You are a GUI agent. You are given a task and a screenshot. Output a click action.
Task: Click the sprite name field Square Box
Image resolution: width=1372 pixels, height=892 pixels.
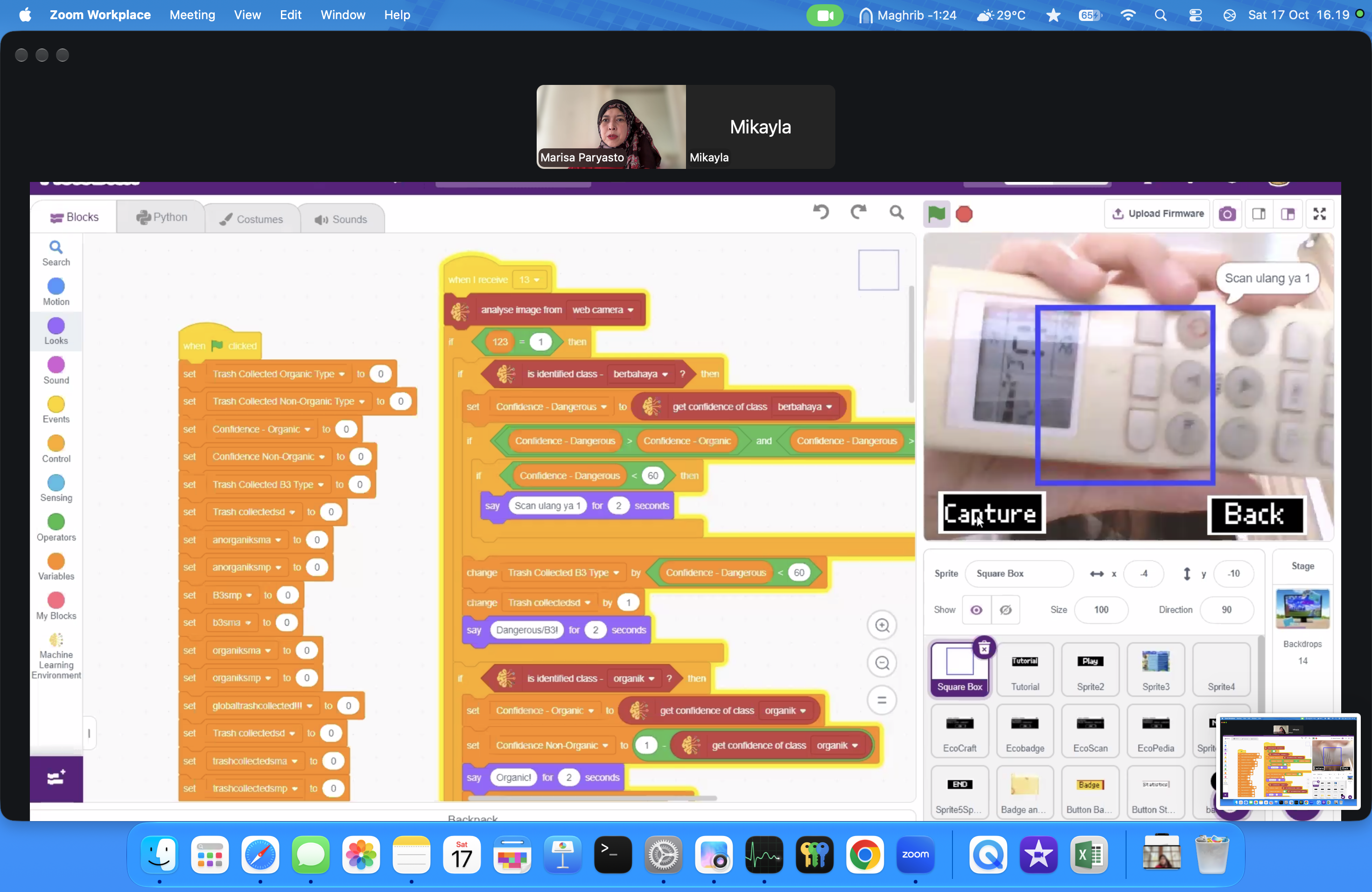coord(1019,573)
